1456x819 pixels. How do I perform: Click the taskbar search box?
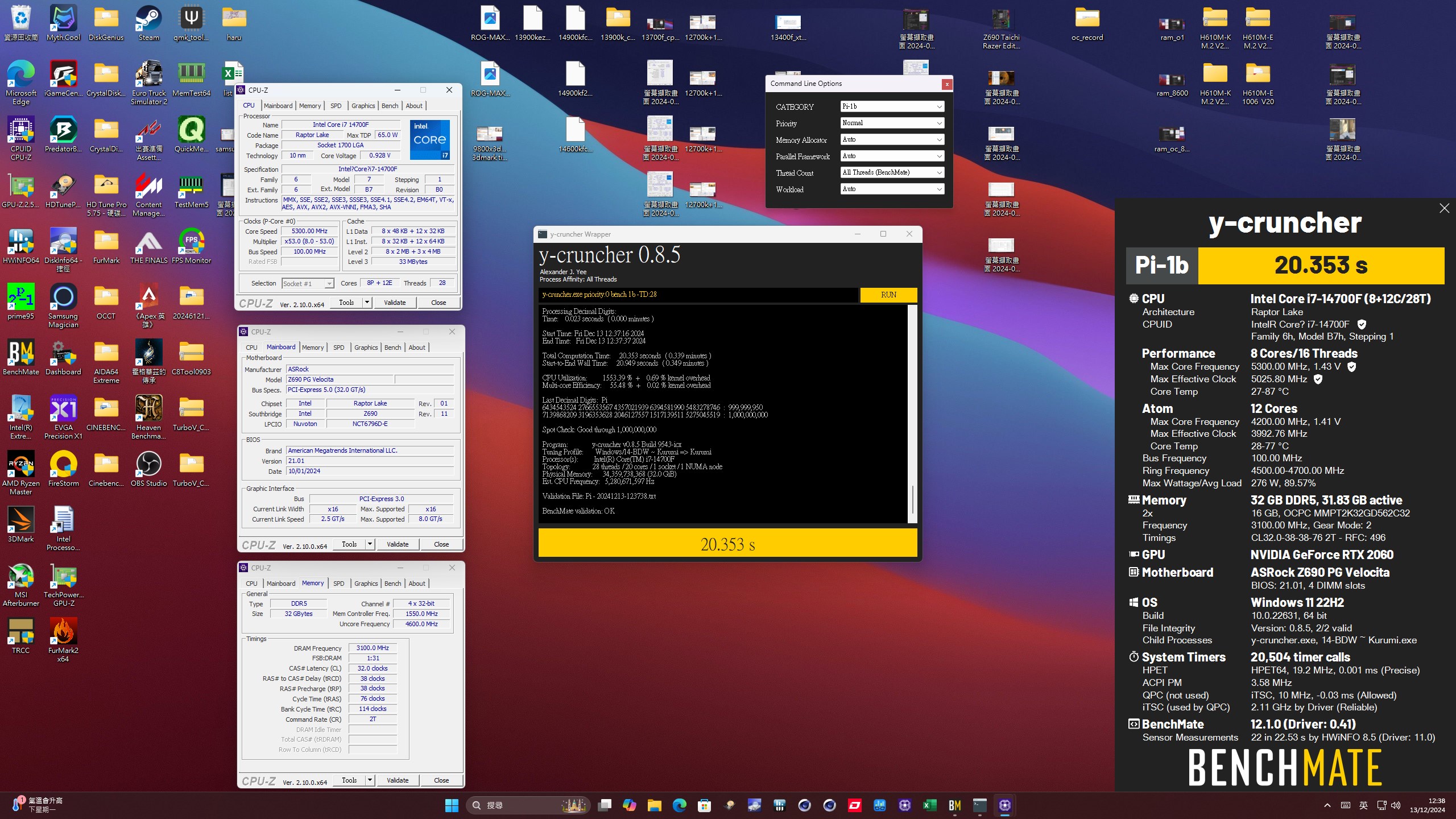pos(528,805)
